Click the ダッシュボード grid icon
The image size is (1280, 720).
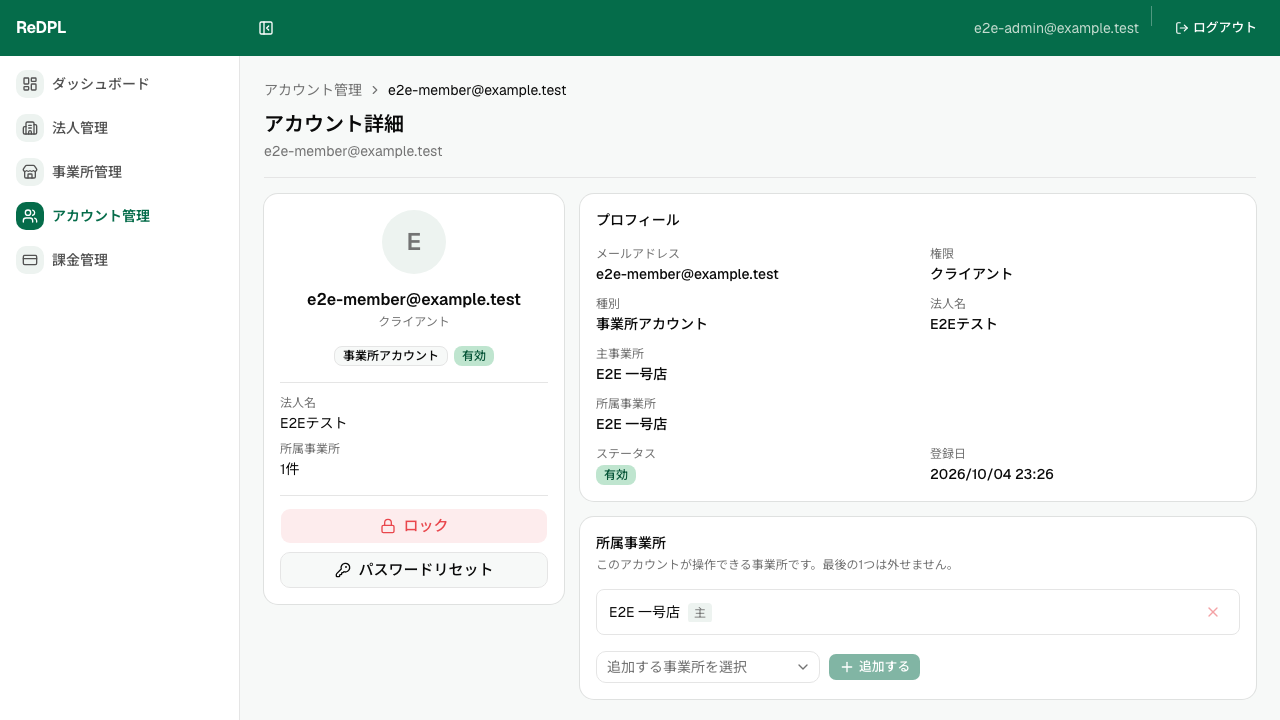(30, 84)
